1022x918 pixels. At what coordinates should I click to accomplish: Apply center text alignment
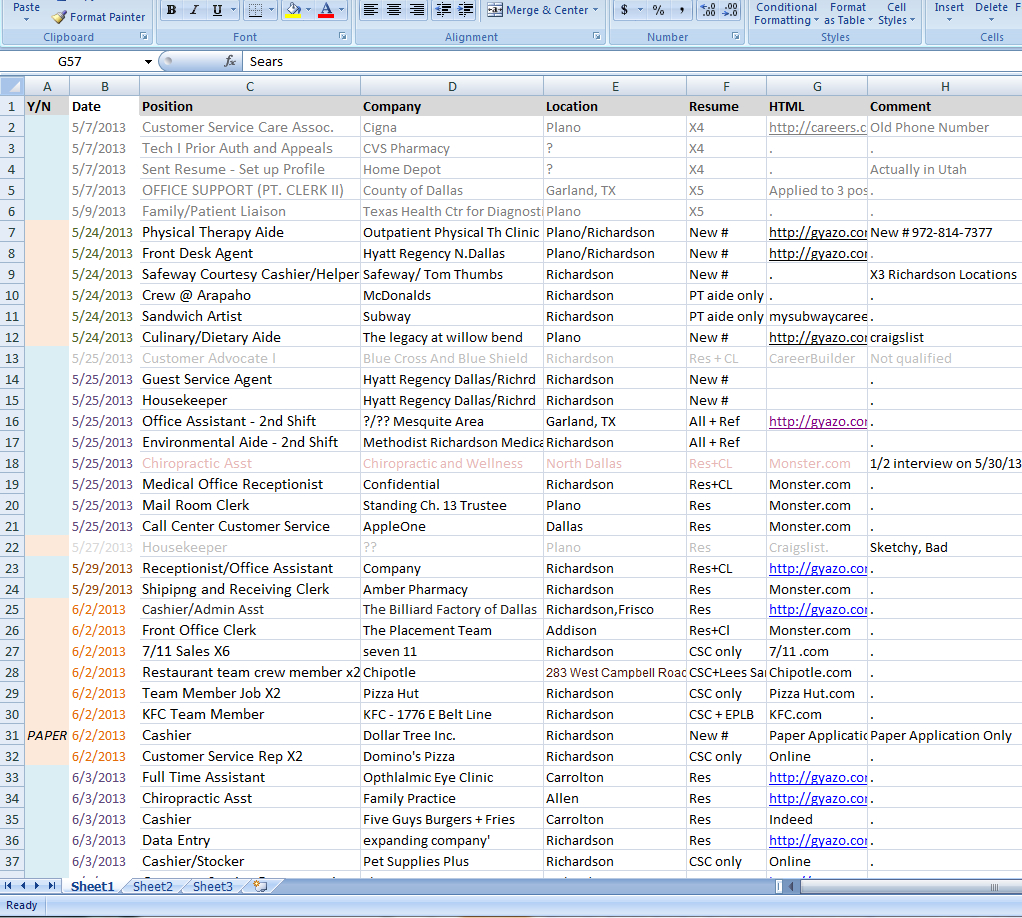click(x=394, y=10)
